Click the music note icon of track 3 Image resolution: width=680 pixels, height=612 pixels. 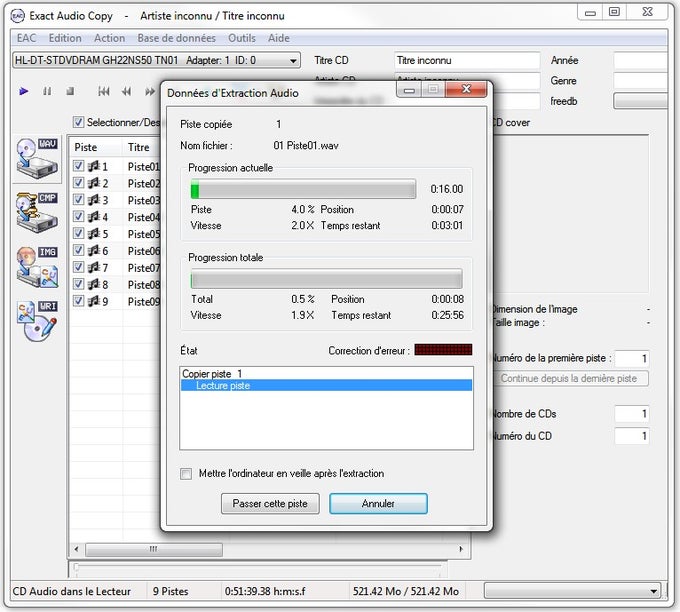(93, 200)
